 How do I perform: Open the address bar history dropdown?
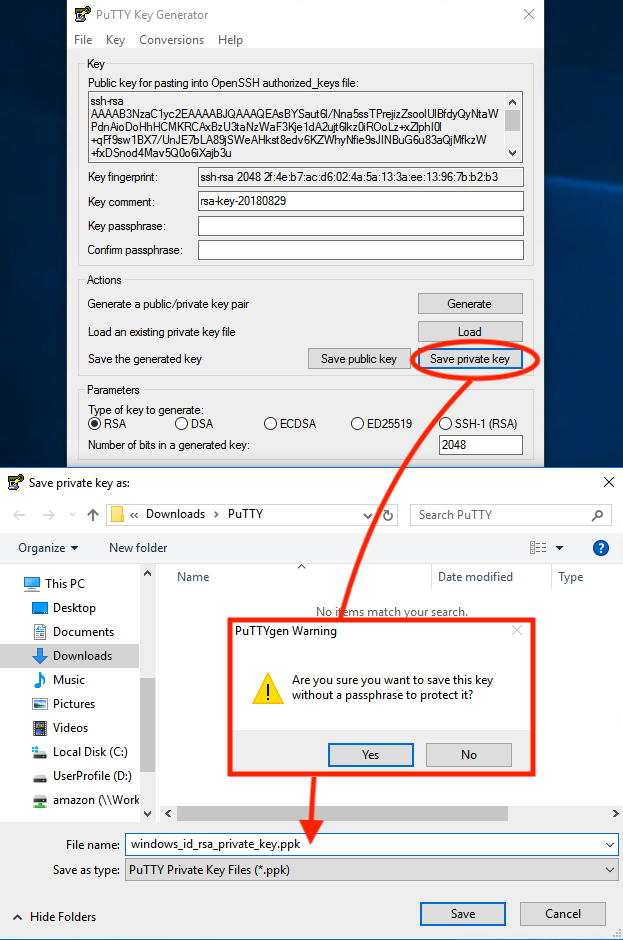click(368, 515)
